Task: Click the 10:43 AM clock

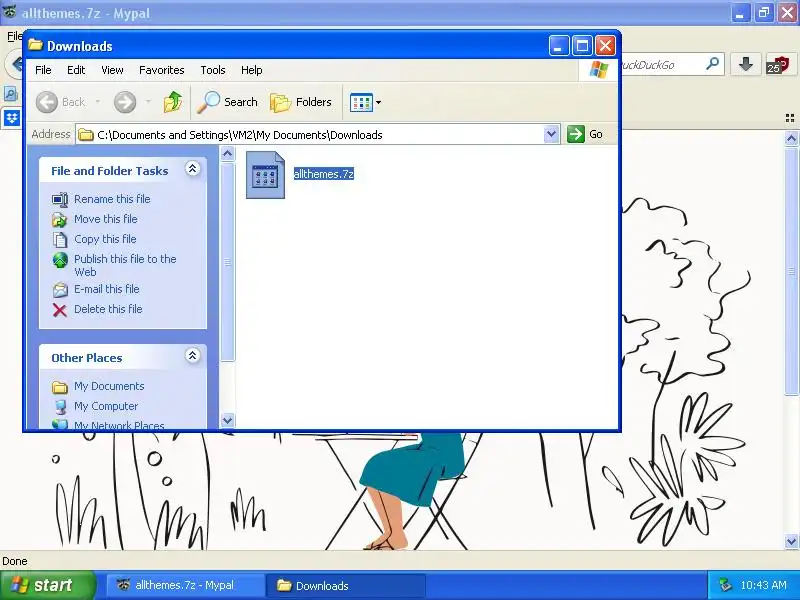Action: tap(763, 585)
